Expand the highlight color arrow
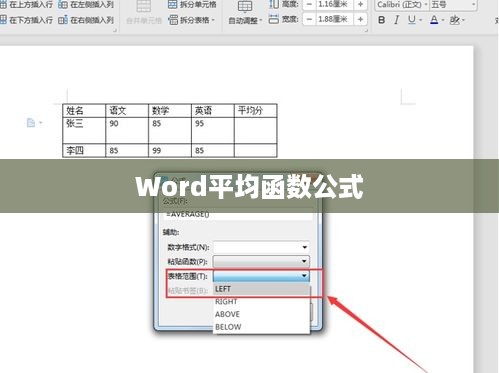This screenshot has height=373, width=499. tap(463, 20)
